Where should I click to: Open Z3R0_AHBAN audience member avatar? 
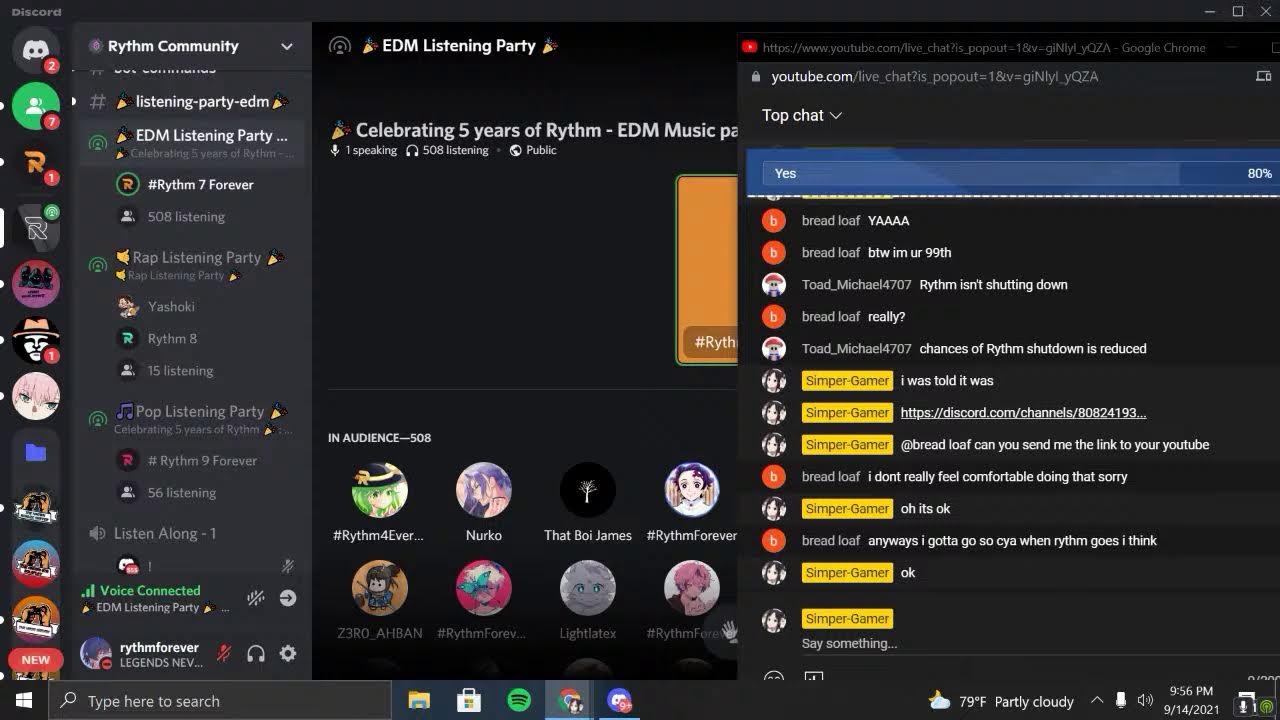tap(380, 588)
